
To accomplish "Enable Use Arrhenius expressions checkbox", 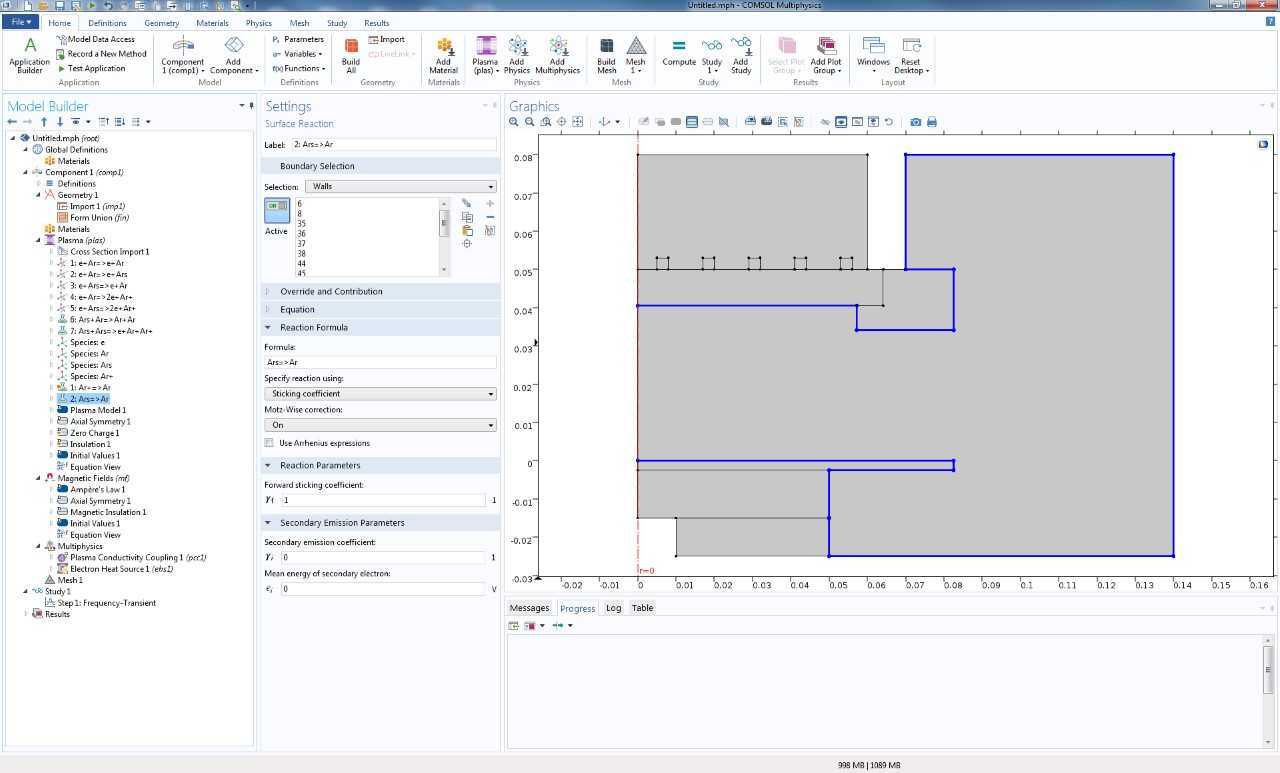I will coord(267,443).
